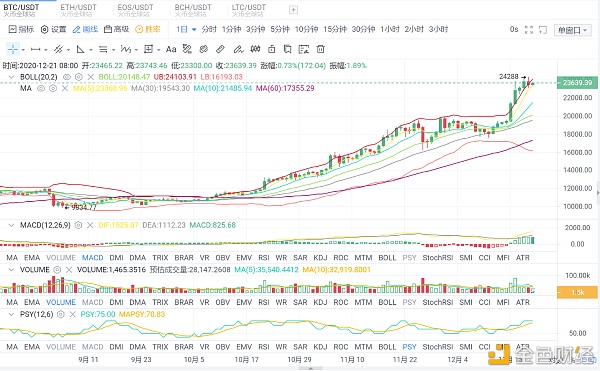The image size is (600, 371).
Task: Switch to the LTC/USDT tab
Action: (x=249, y=10)
